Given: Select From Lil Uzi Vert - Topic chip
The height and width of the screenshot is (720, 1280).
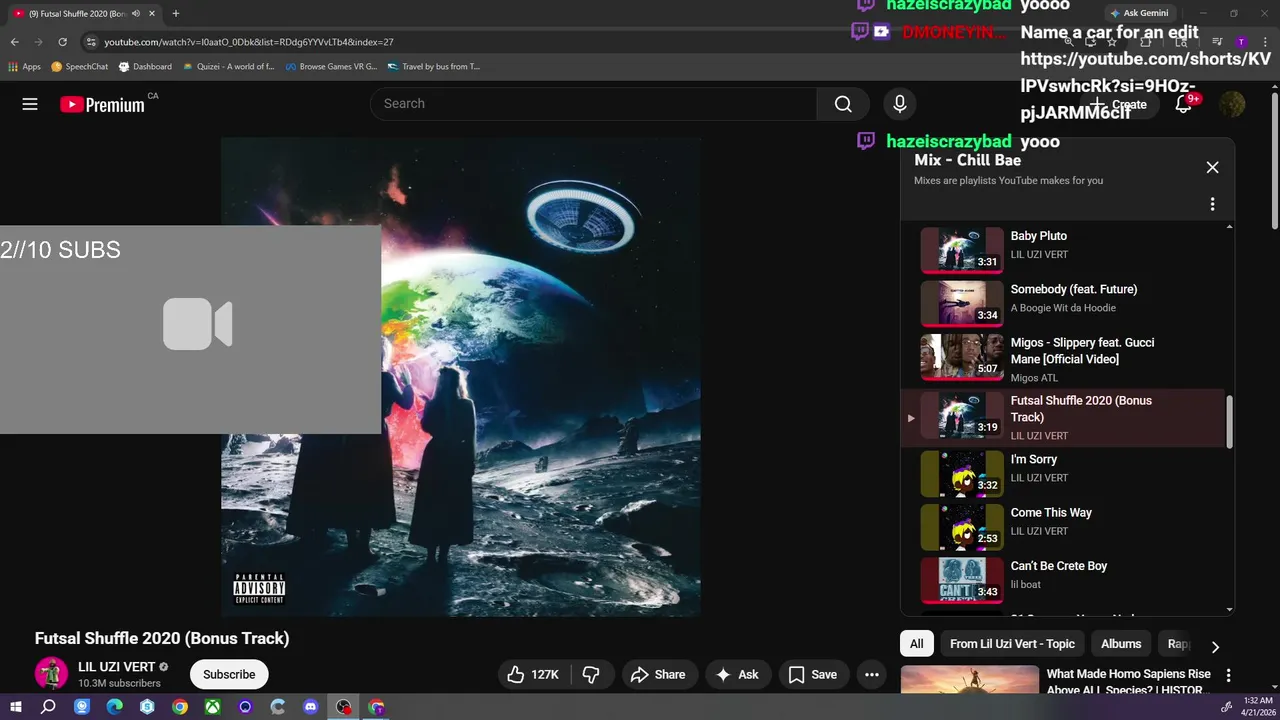Looking at the screenshot, I should tap(1012, 644).
